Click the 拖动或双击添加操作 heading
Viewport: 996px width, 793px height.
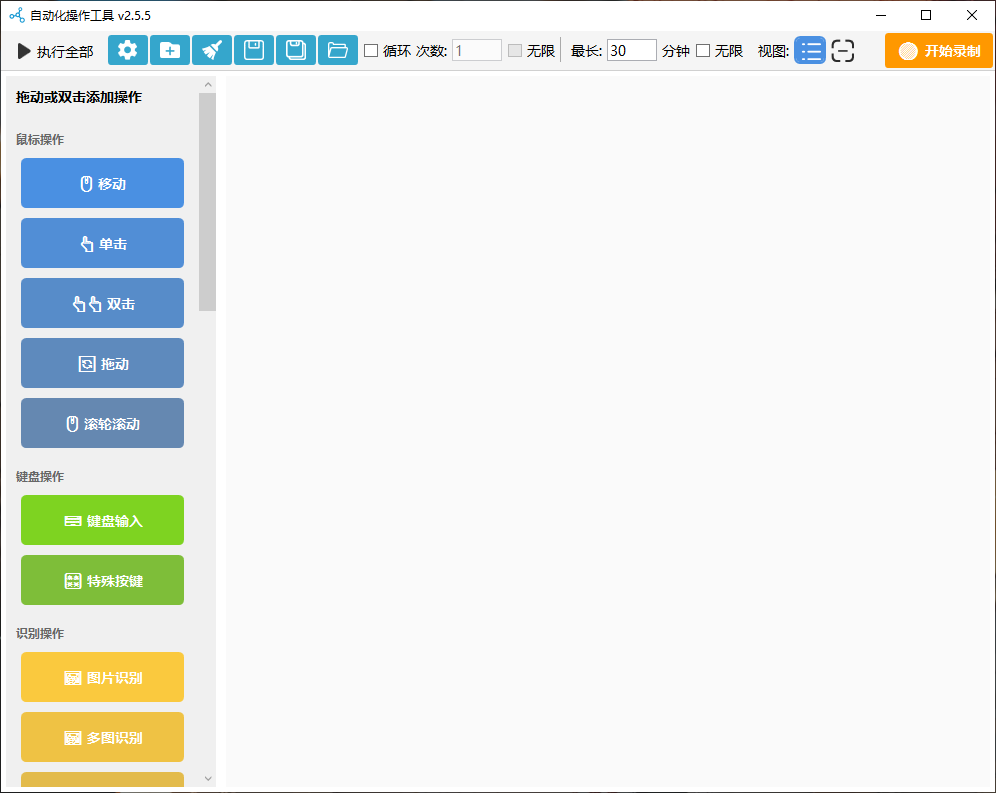tap(79, 97)
